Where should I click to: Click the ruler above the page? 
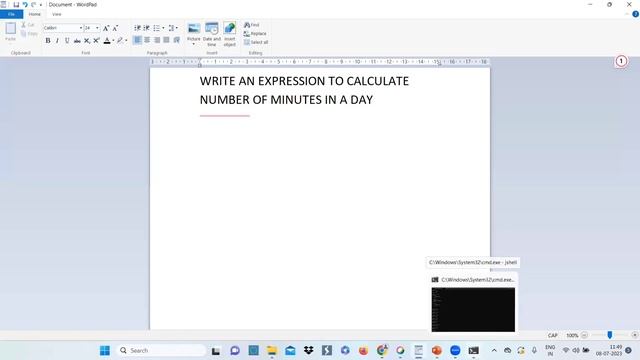320,62
